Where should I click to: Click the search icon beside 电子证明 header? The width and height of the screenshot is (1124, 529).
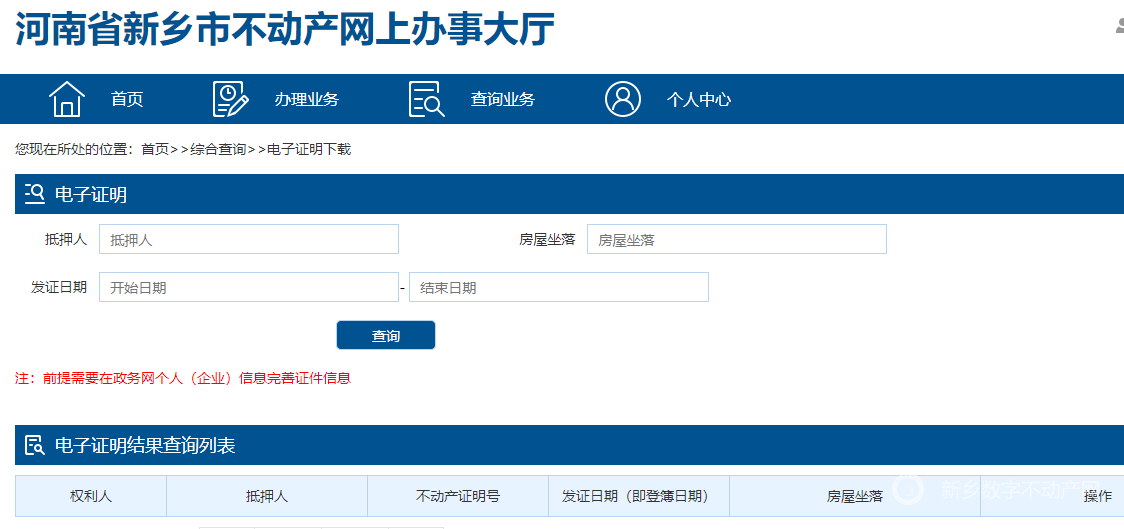(35, 194)
